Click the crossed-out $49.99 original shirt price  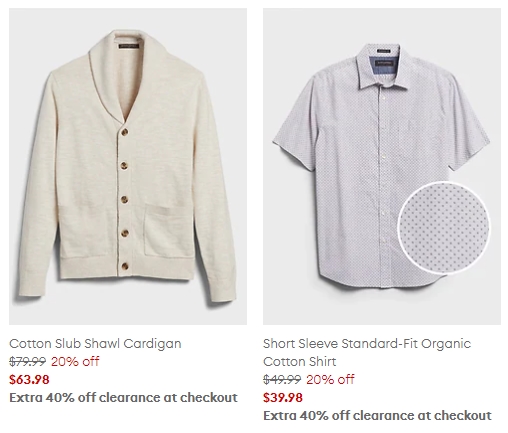point(282,379)
